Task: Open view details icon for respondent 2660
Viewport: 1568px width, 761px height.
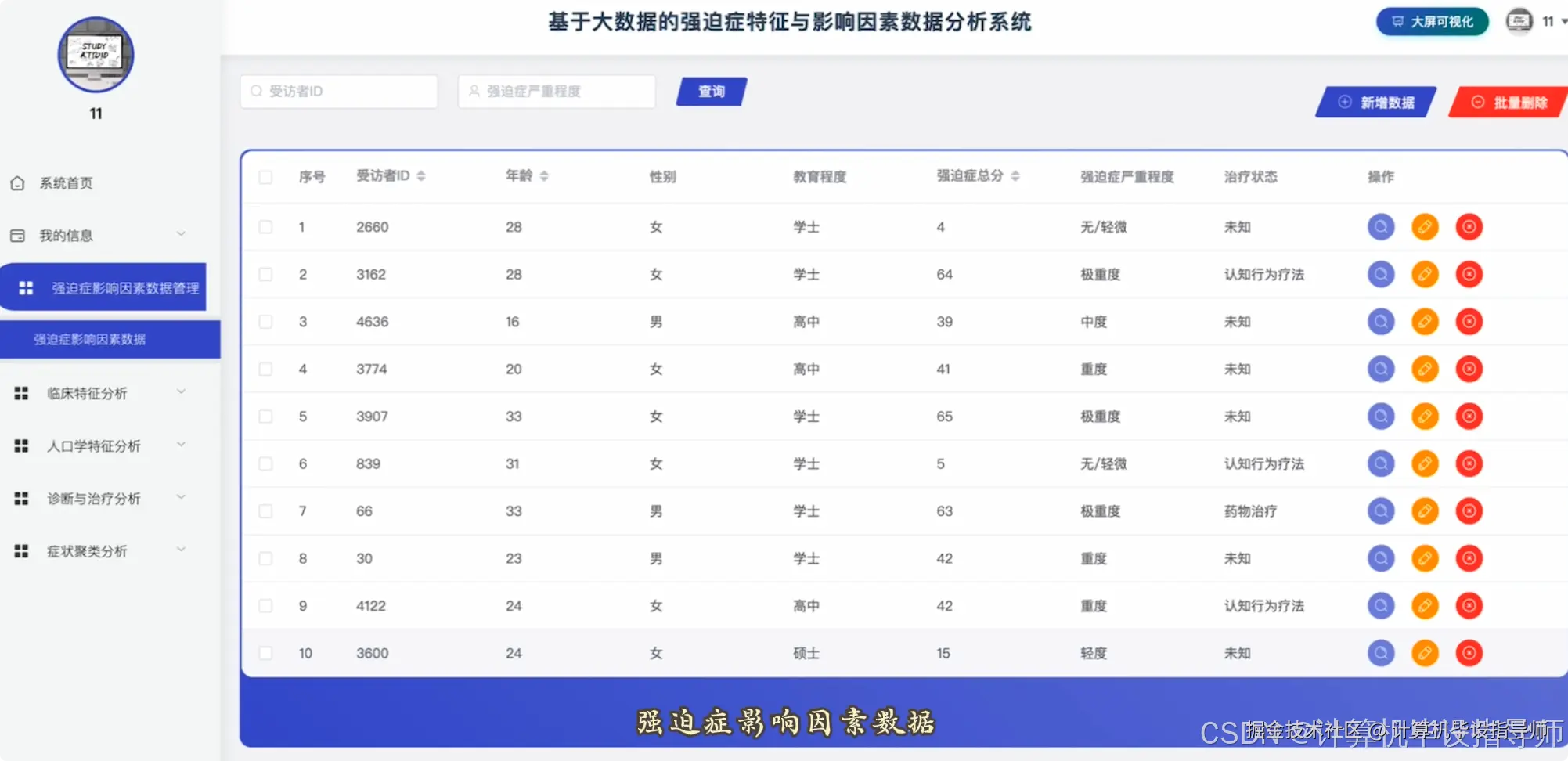Action: [1380, 226]
